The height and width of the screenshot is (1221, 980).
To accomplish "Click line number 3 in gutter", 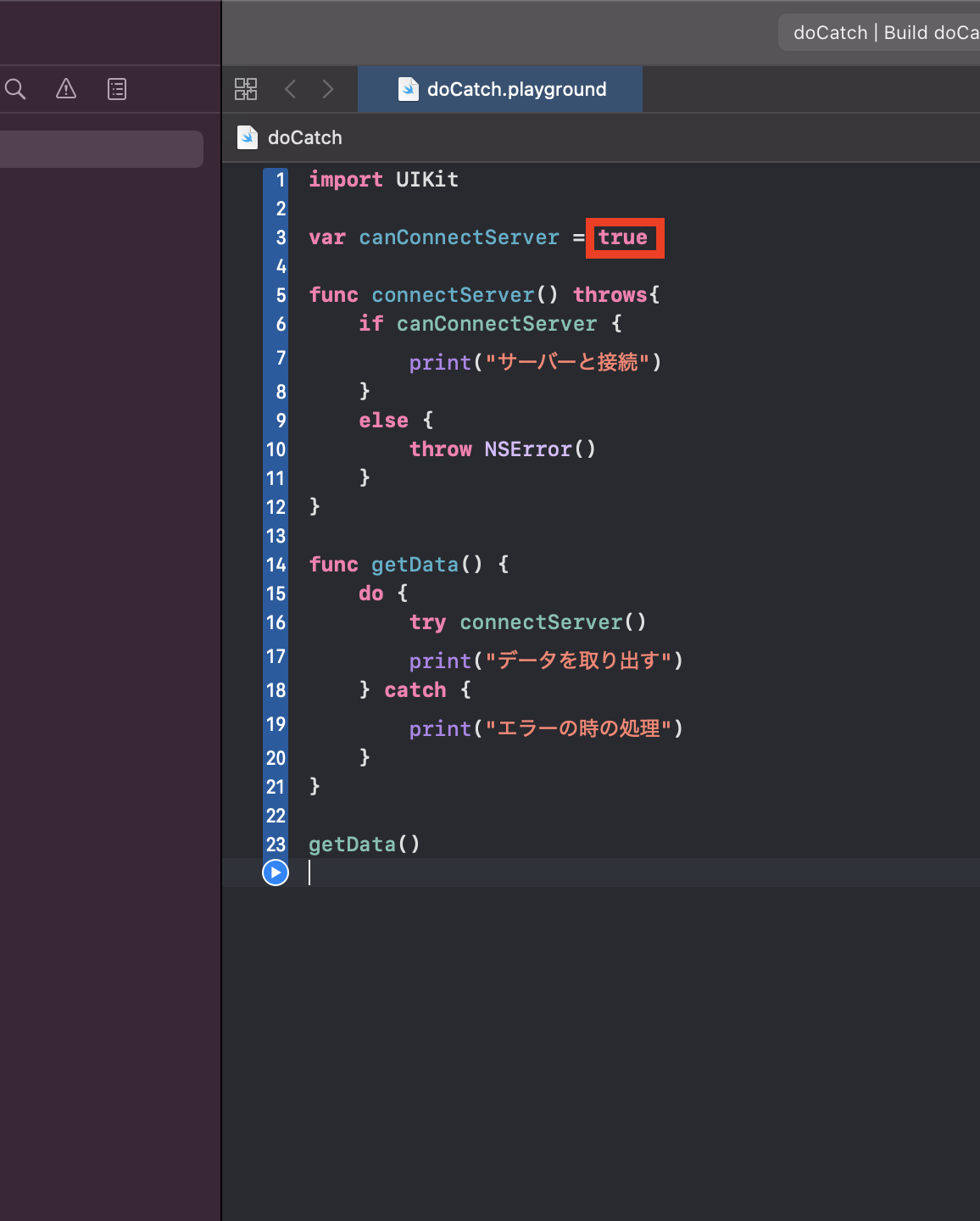I will click(281, 237).
